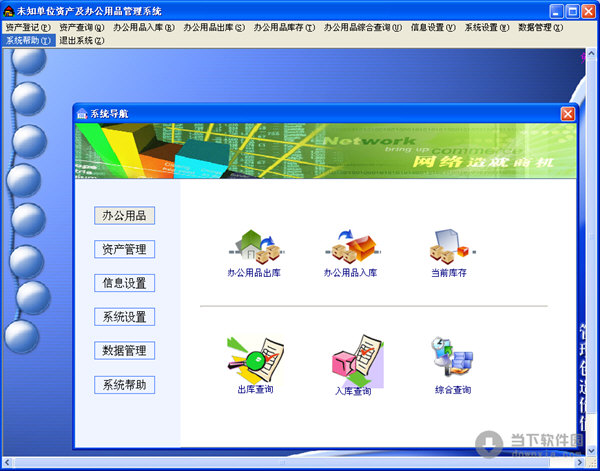Select the 数据管理 navigation button
Screen dimensions: 600x471
tap(124, 350)
